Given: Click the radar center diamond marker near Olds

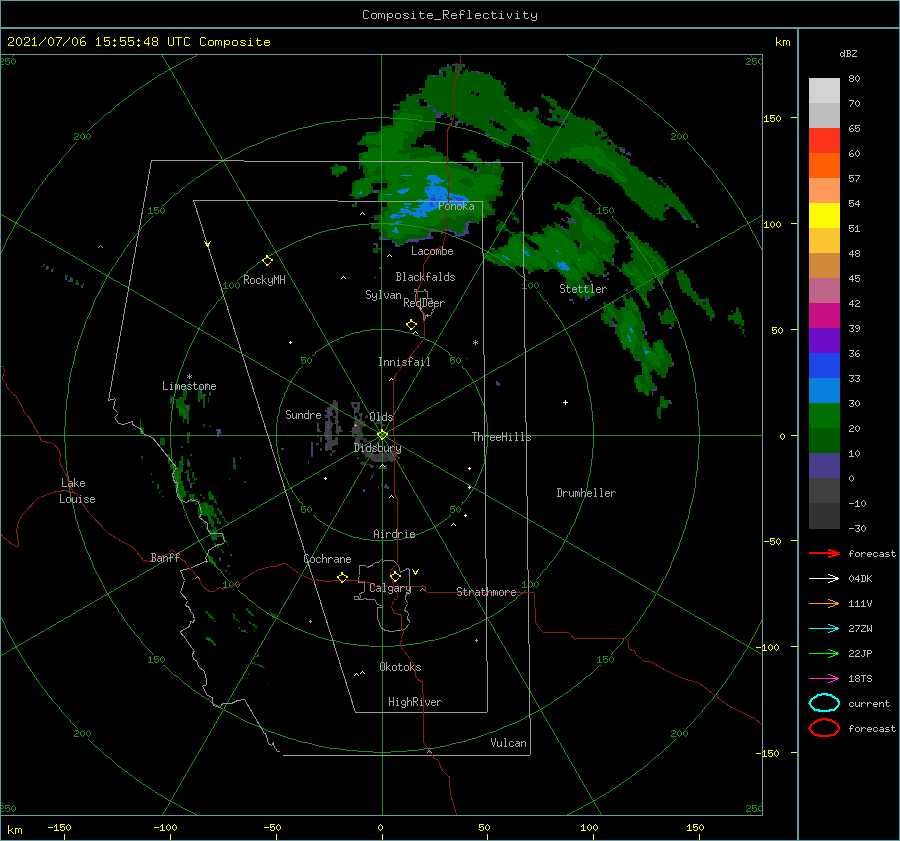Looking at the screenshot, I should 382,435.
